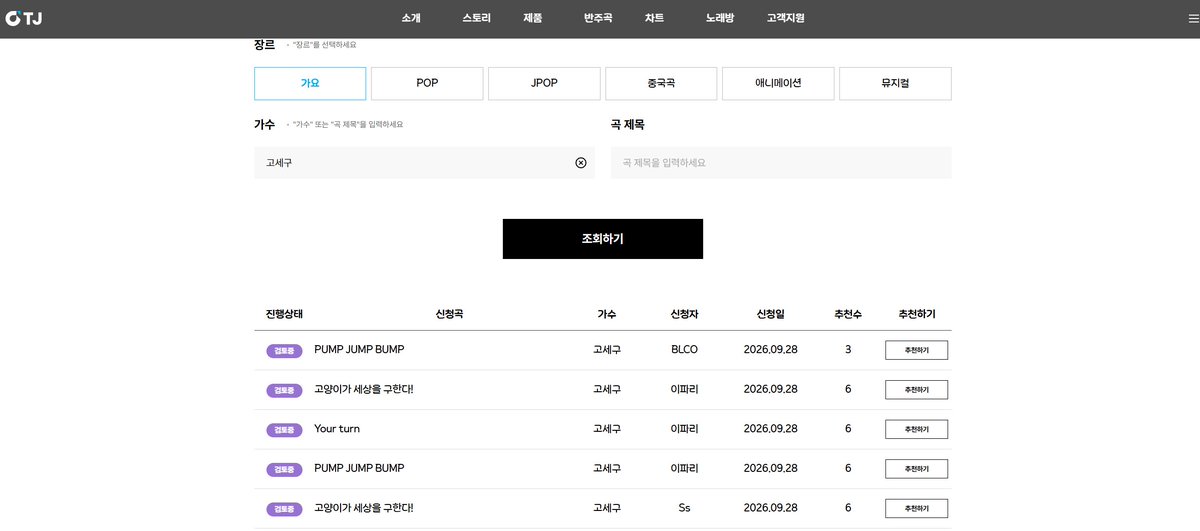Click requester name Ss
This screenshot has width=1200, height=531.
(684, 508)
